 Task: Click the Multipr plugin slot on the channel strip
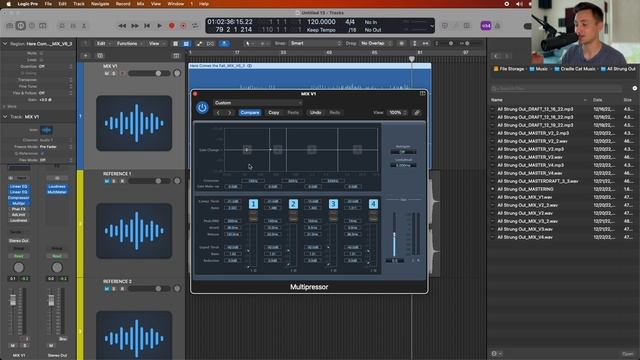(x=18, y=203)
